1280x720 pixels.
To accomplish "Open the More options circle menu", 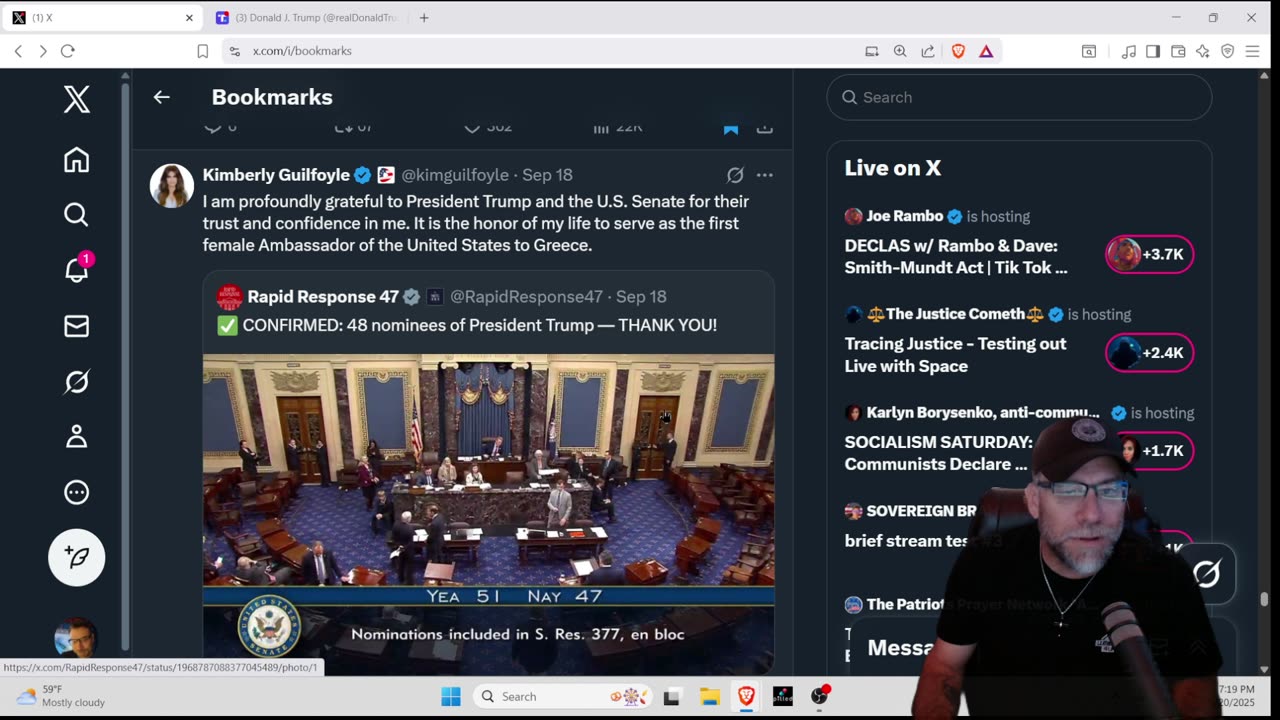I will [x=77, y=492].
